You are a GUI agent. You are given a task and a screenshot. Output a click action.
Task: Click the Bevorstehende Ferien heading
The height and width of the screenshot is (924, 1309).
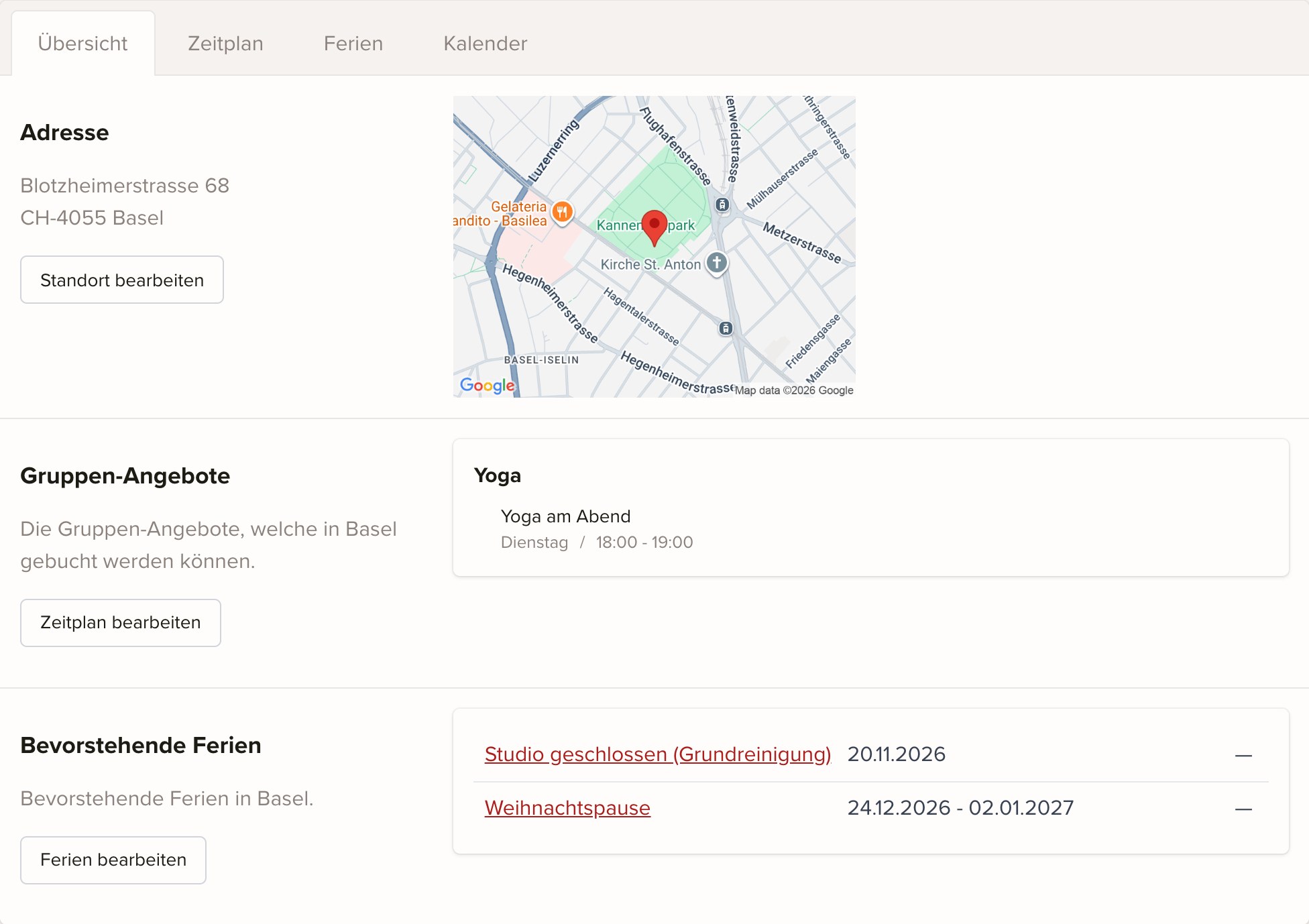pos(141,745)
